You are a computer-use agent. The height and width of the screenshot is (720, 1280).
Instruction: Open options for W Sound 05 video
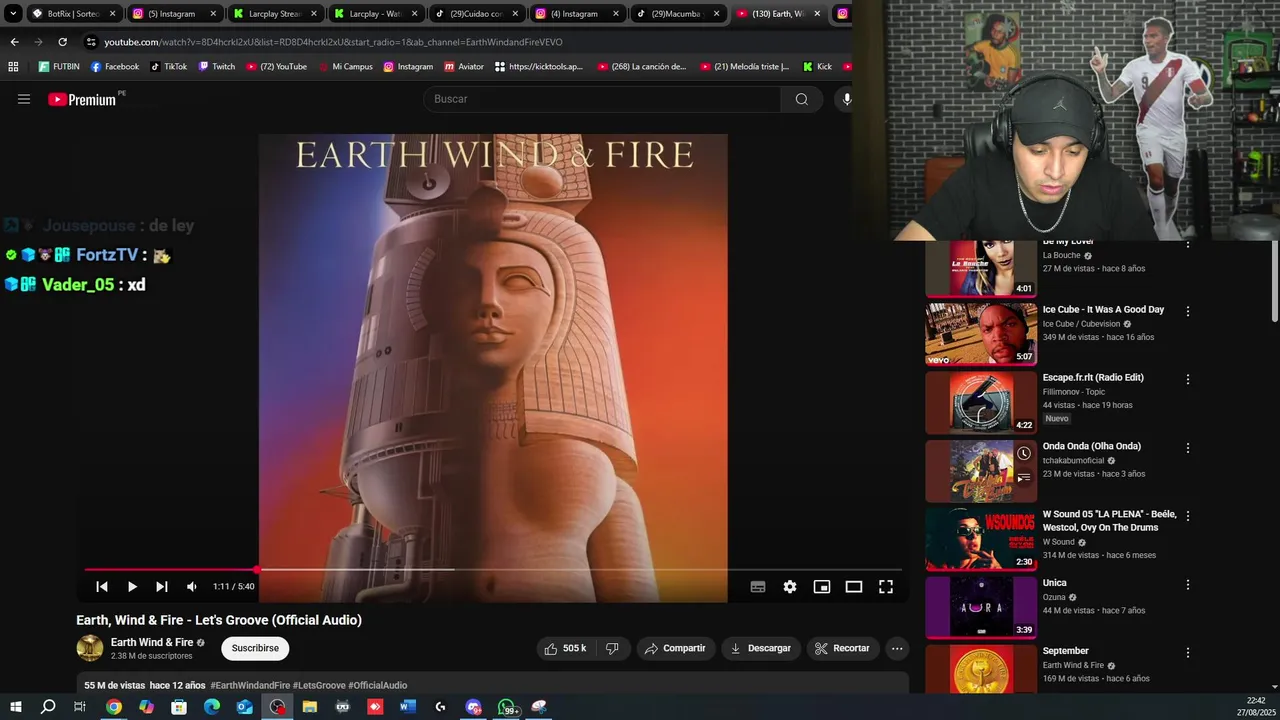1188,516
